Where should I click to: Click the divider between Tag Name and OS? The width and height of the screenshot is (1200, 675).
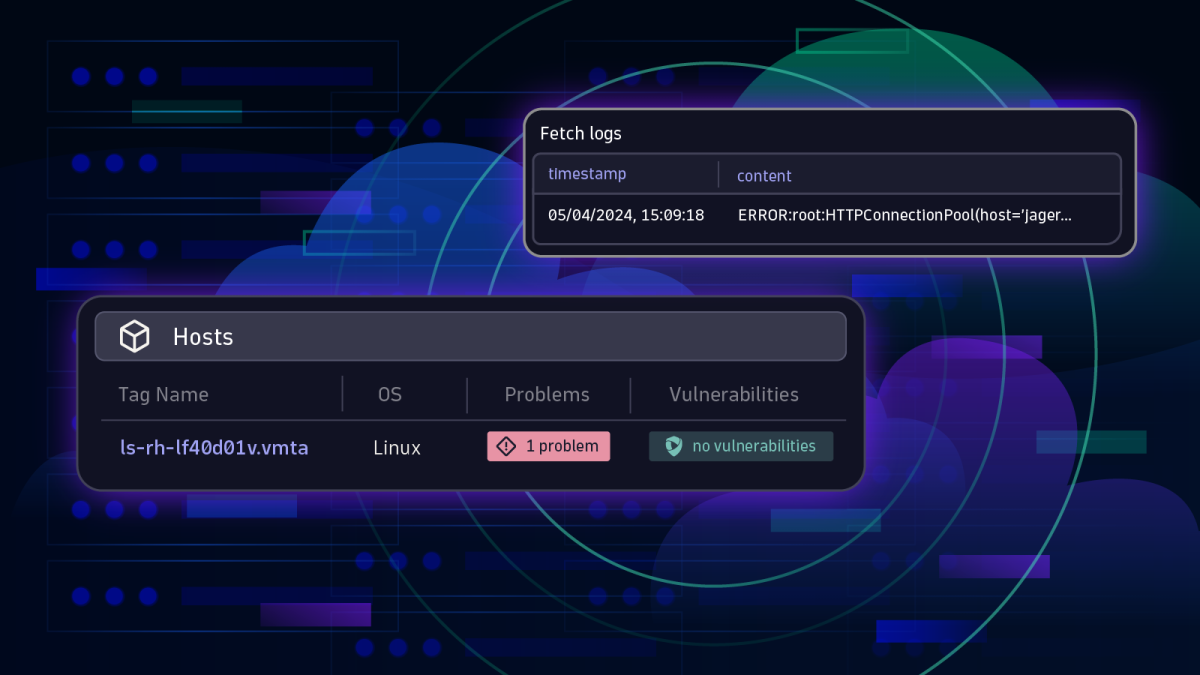[342, 394]
